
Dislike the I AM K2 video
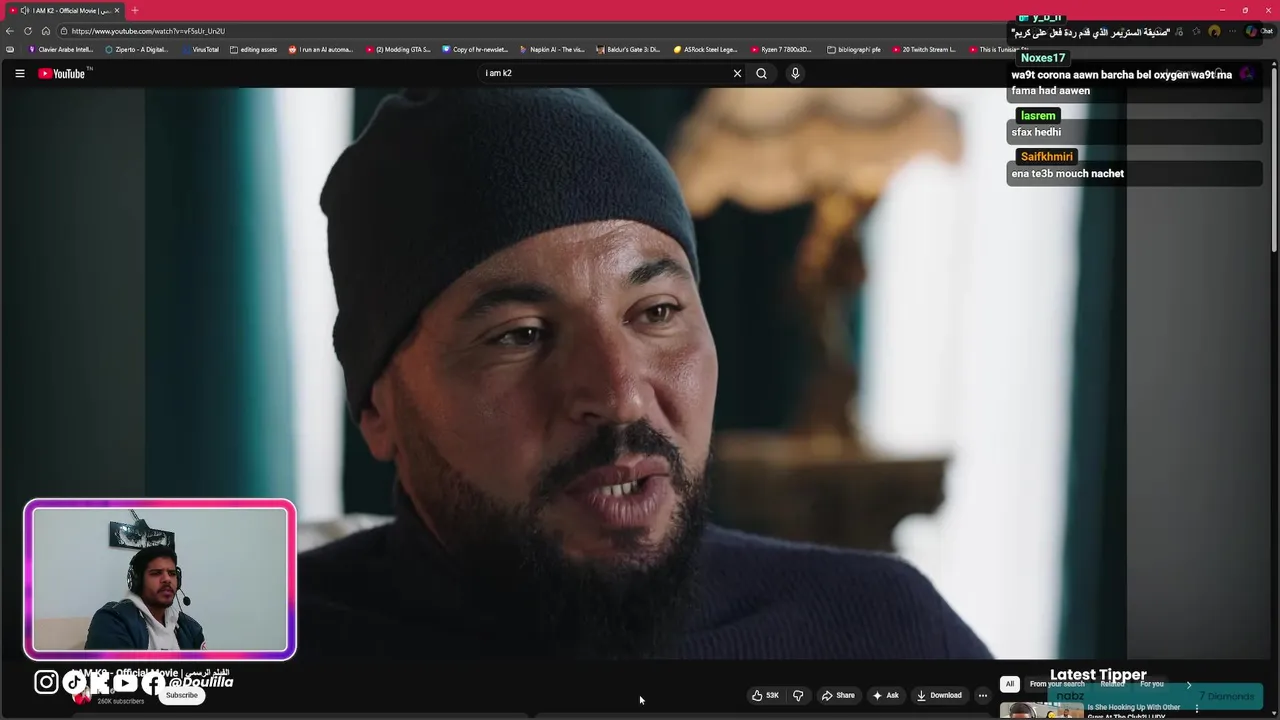tap(798, 695)
